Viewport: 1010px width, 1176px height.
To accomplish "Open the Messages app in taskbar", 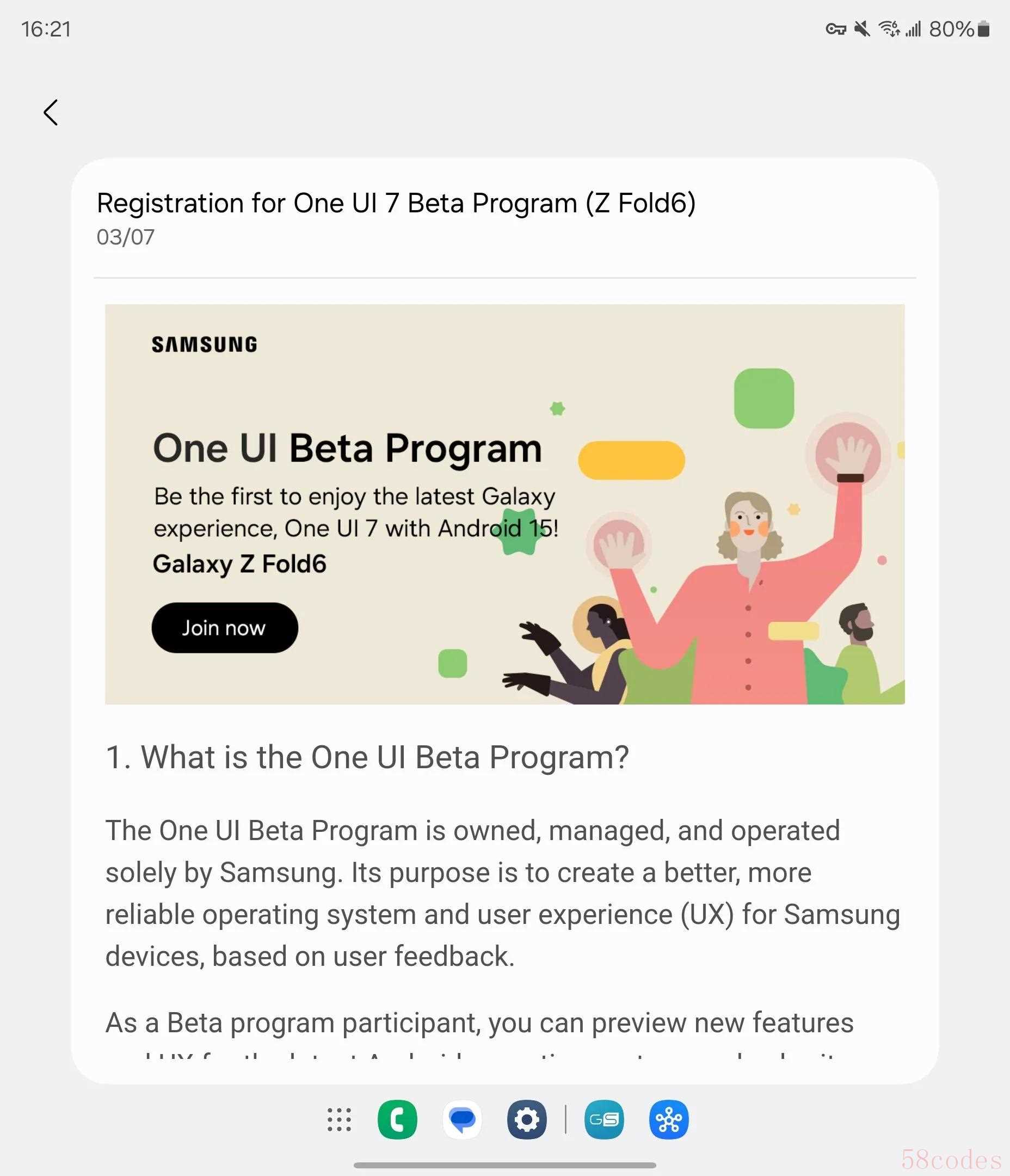I will [x=462, y=1119].
